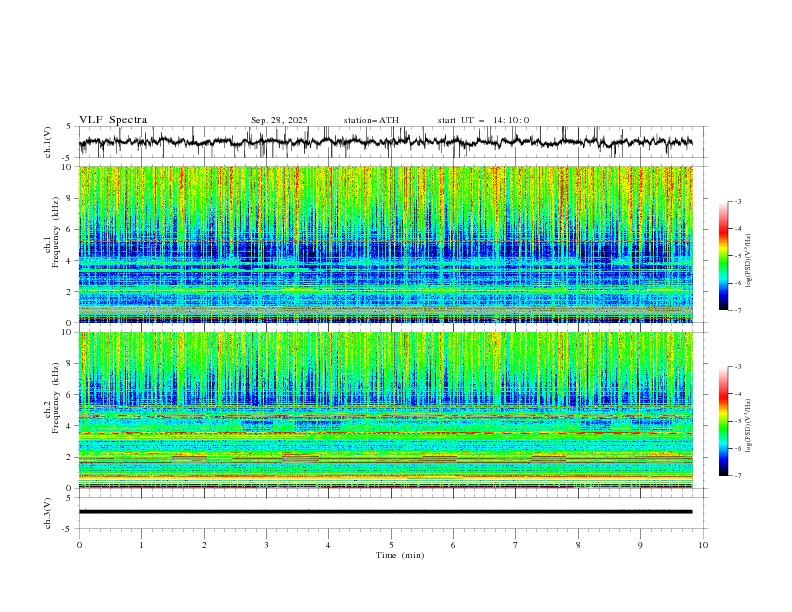Click the log(PSD) label beside ch.2 colorbar

[x=748, y=426]
